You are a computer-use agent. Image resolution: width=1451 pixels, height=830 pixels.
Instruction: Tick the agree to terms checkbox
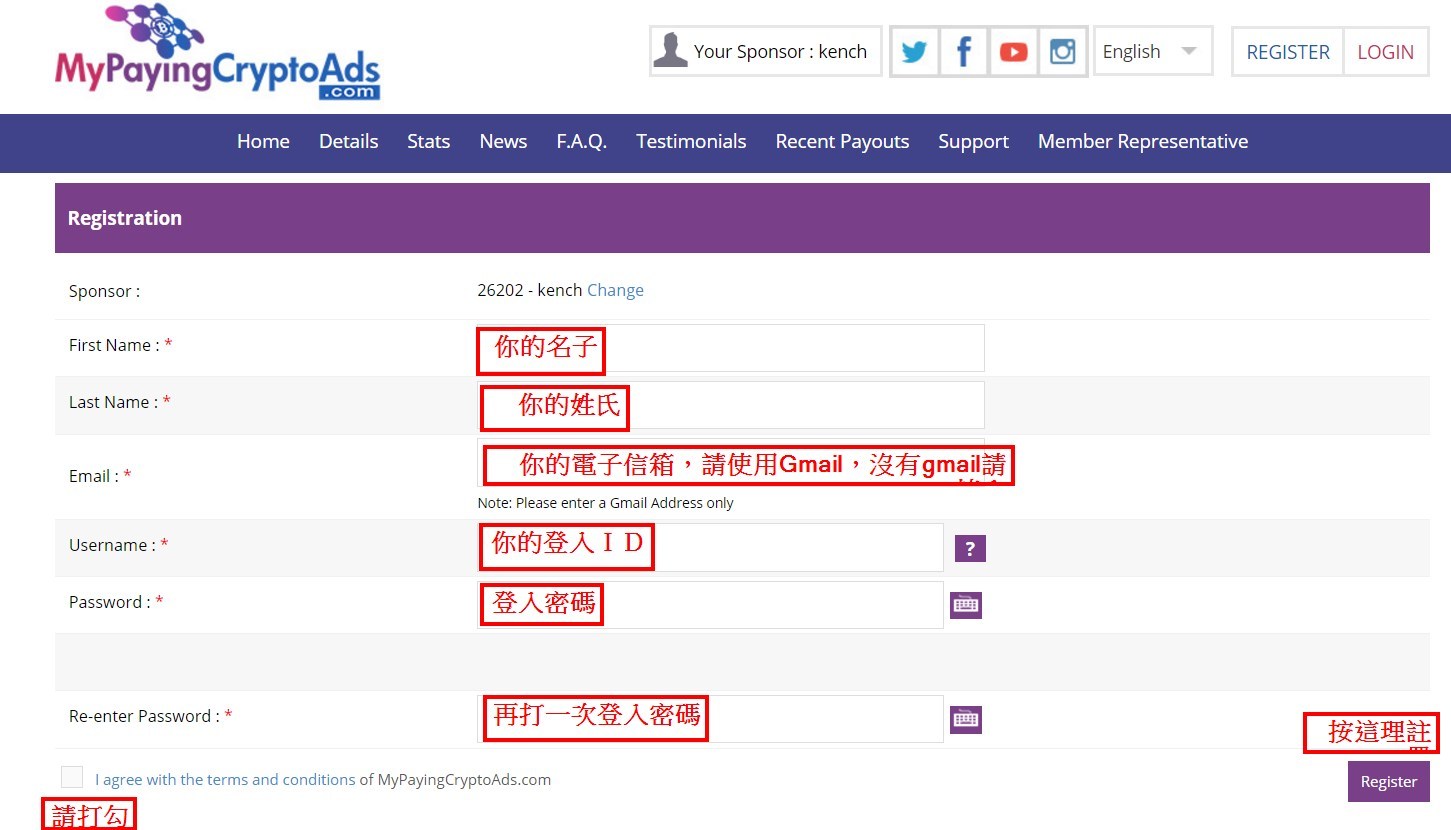coord(72,777)
